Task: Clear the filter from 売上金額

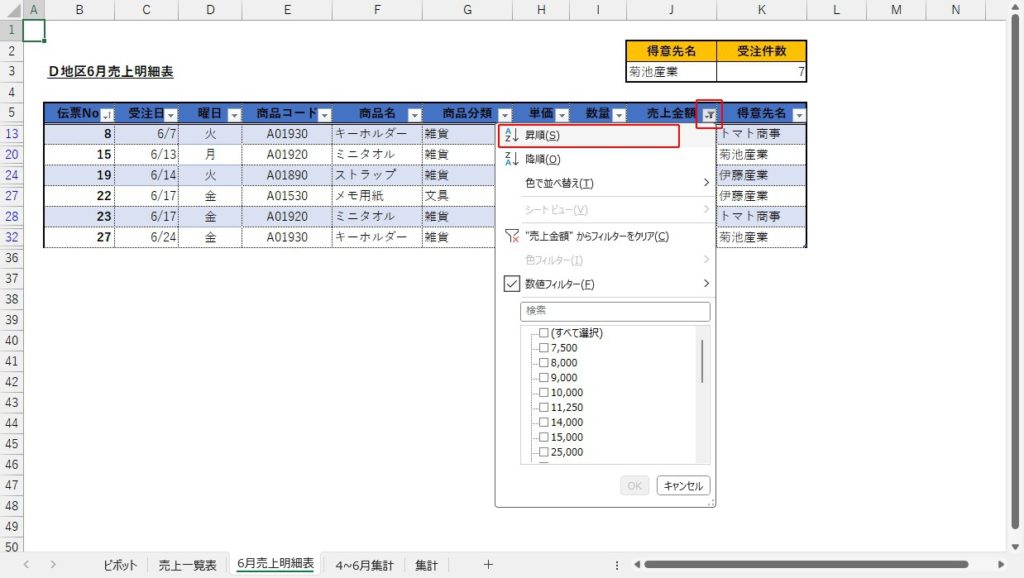Action: 596,236
